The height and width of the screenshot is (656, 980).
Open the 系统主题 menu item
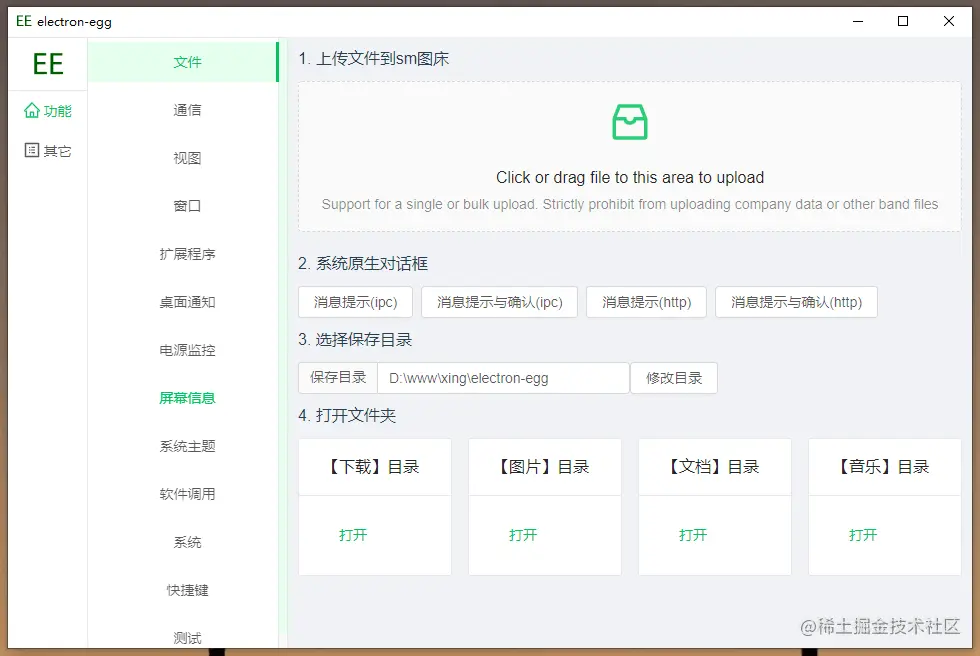pos(187,446)
